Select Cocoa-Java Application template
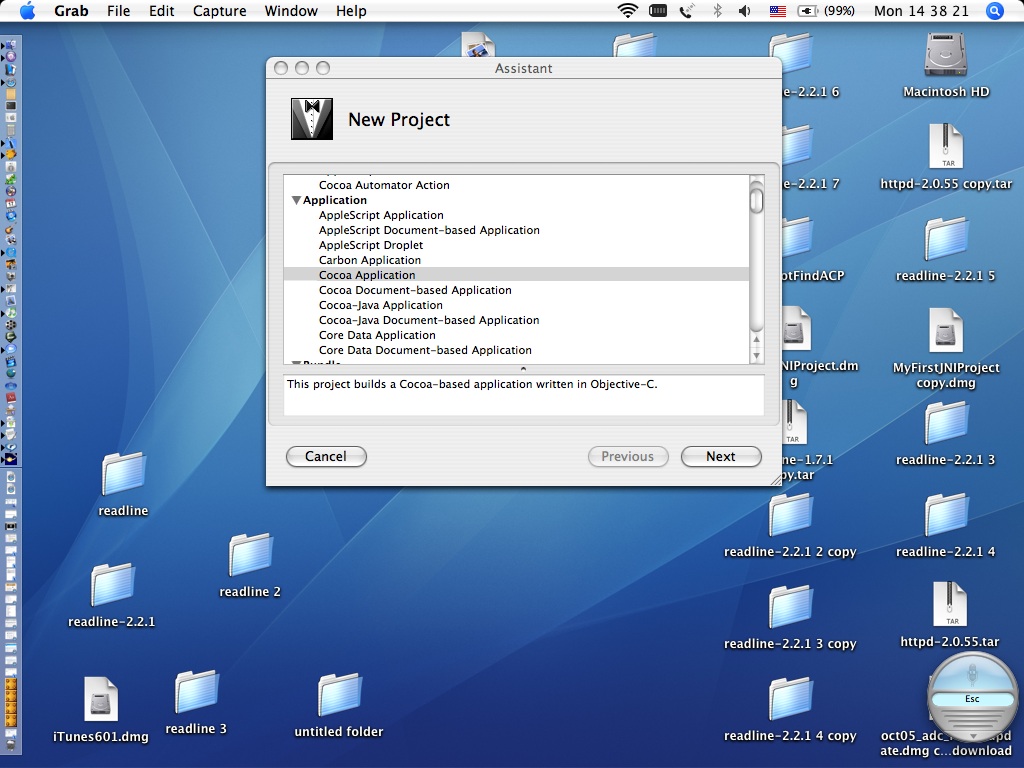The width and height of the screenshot is (1024, 768). tap(381, 306)
